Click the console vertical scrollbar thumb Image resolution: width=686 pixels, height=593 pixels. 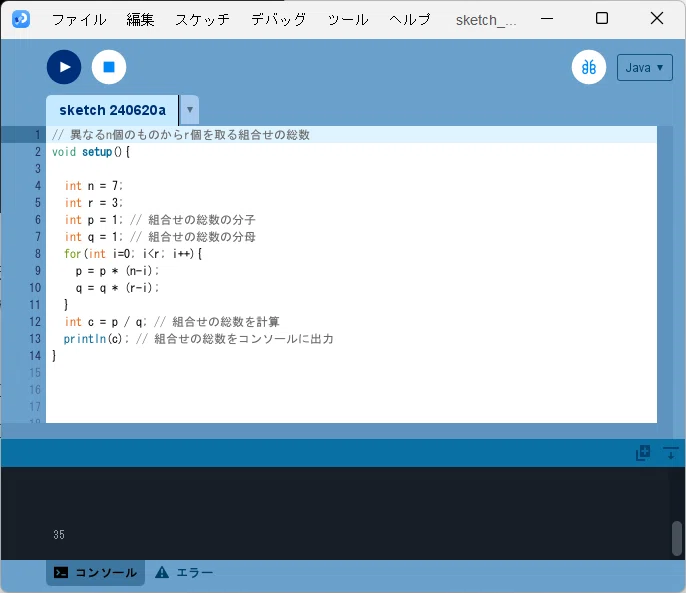677,538
